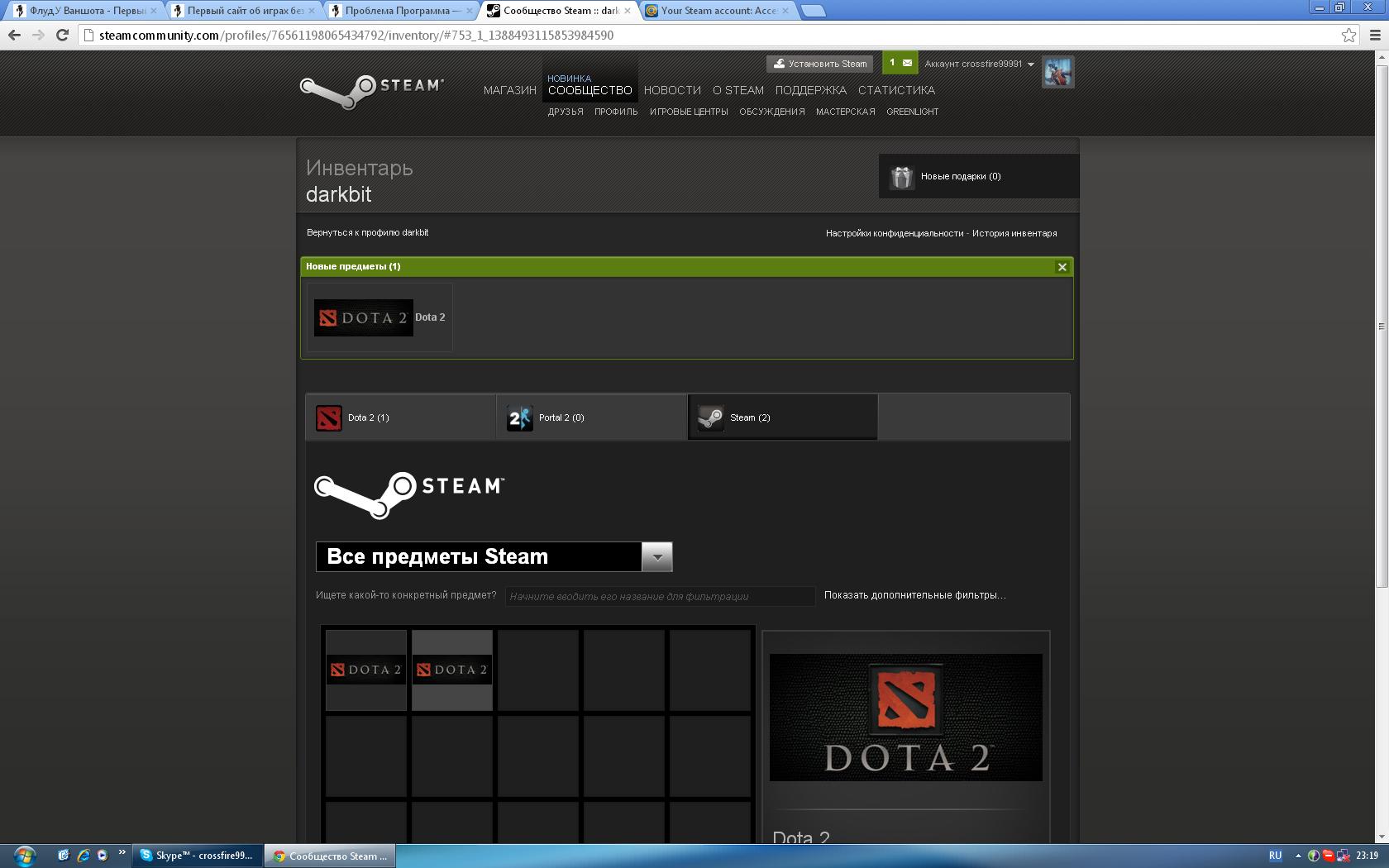Show hidden system tray icons
This screenshot has height=868, width=1389.
[1298, 856]
